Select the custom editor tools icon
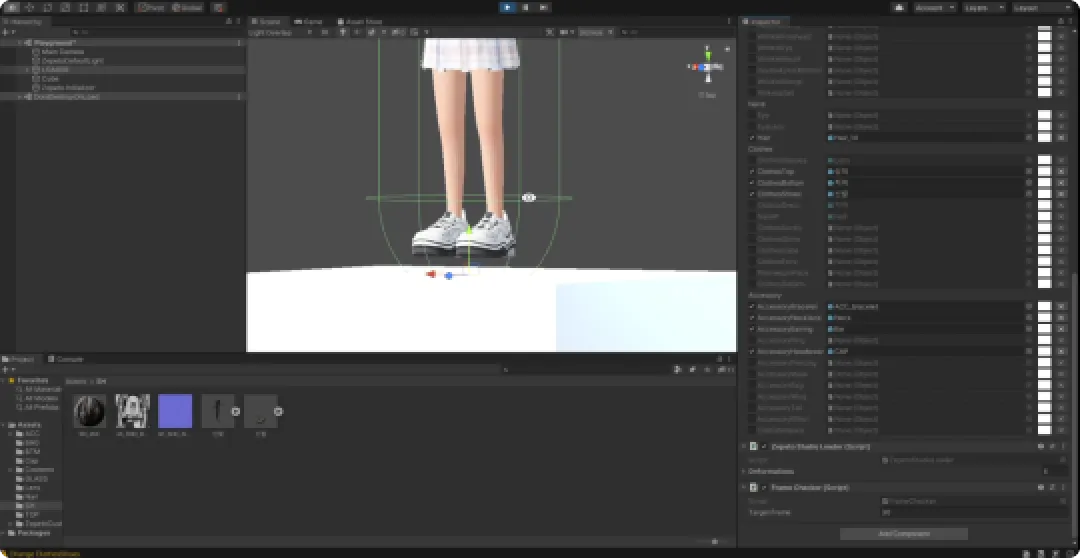 click(121, 8)
